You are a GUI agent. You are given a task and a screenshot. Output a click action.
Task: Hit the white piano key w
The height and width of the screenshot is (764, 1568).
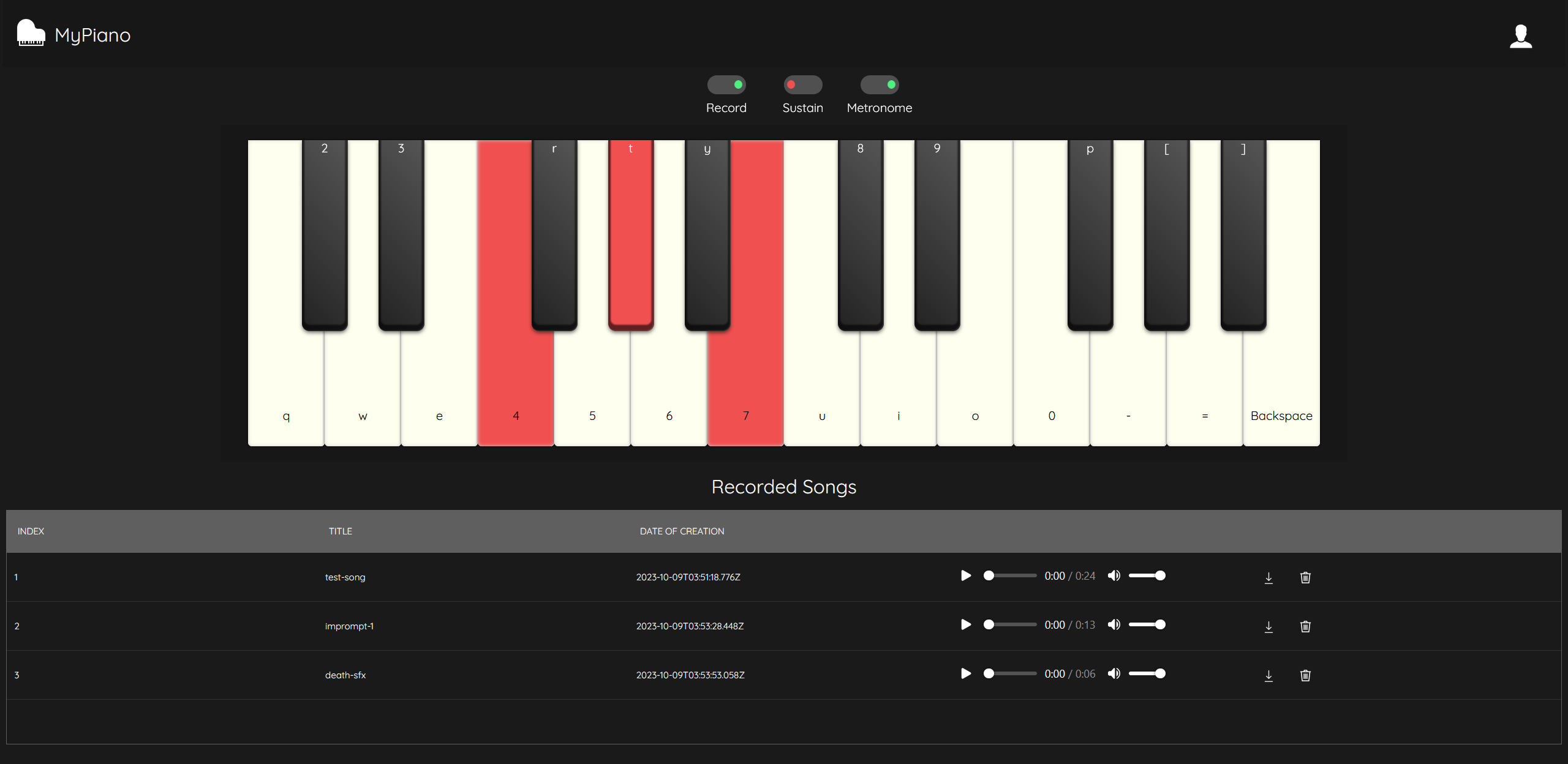point(363,386)
